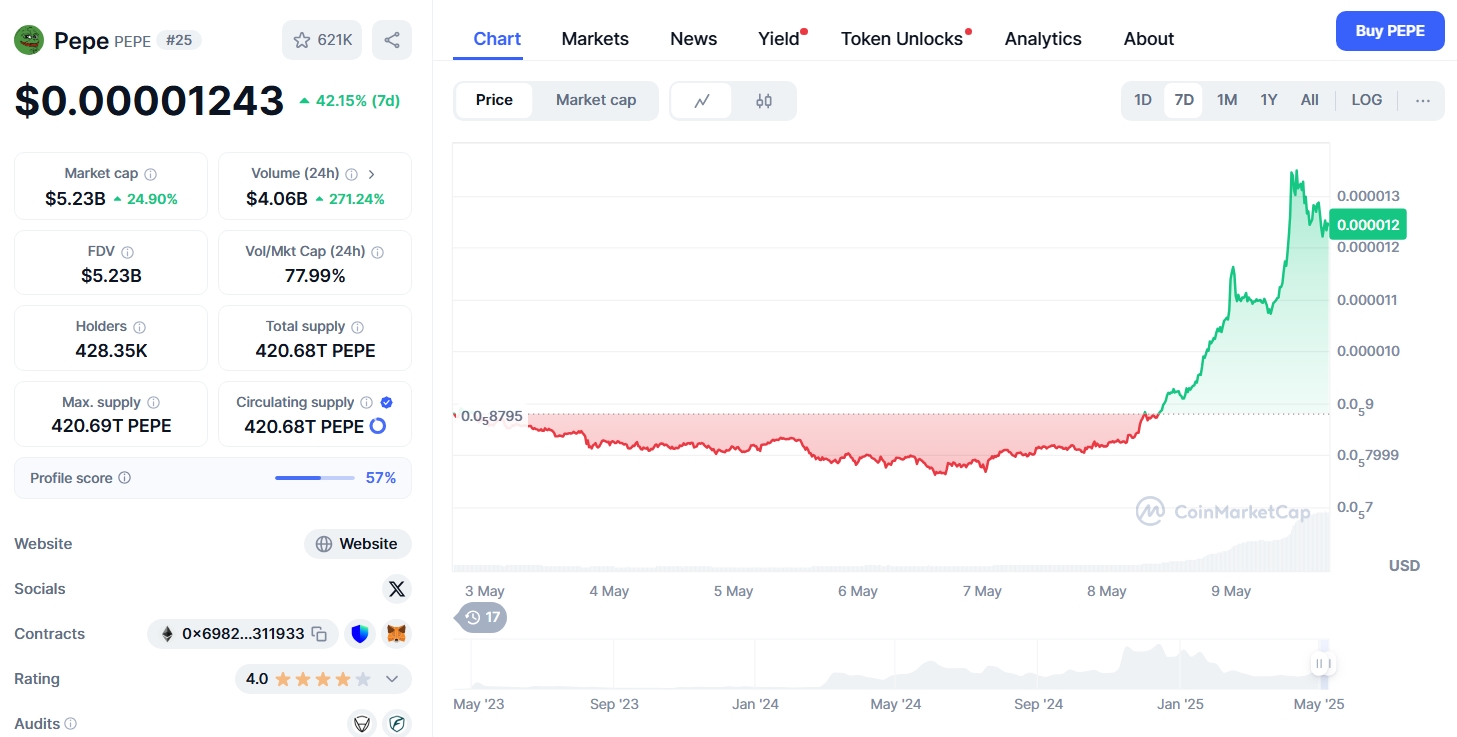Image resolution: width=1457 pixels, height=737 pixels.
Task: Open the second audit badge icon
Action: (397, 723)
